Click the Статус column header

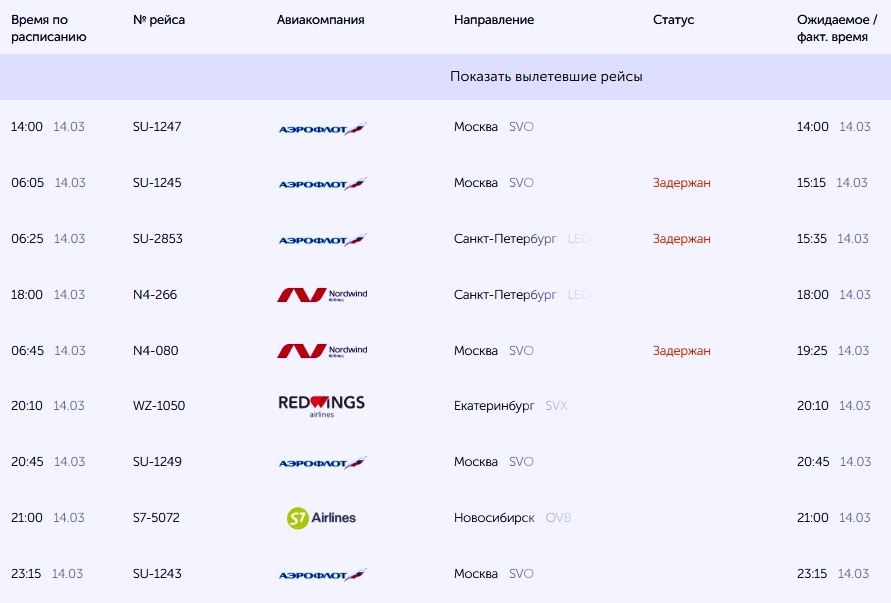point(673,20)
